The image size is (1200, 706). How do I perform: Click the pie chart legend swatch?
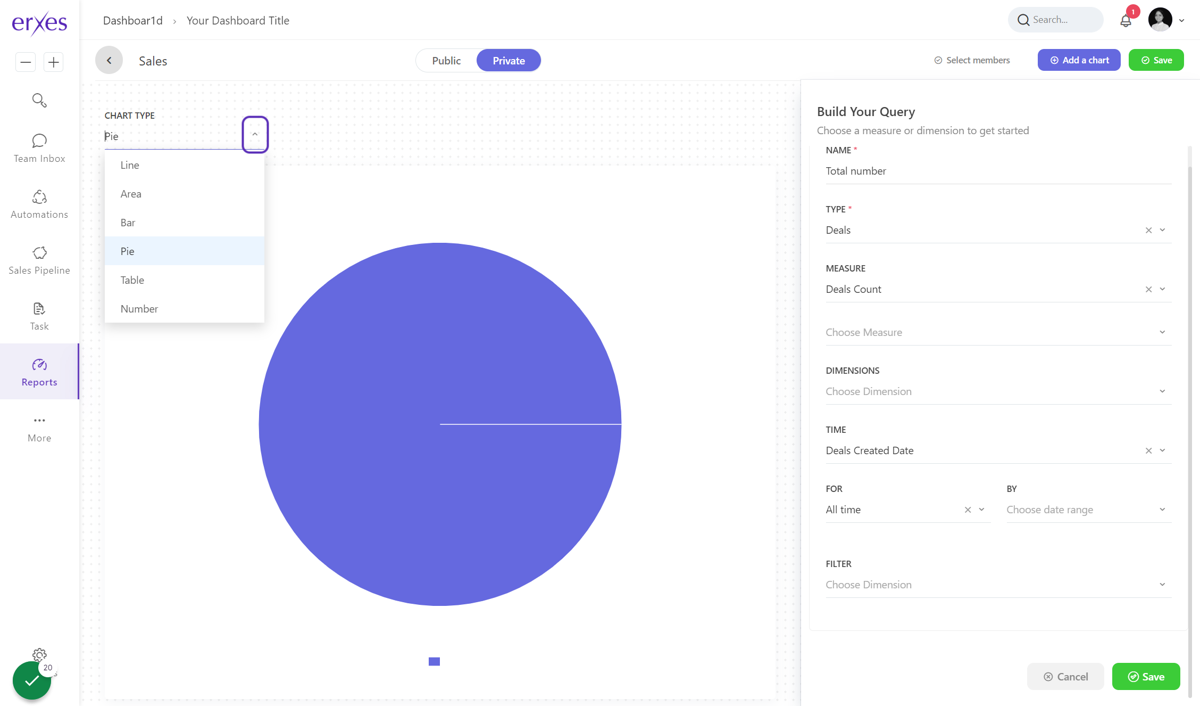[434, 661]
